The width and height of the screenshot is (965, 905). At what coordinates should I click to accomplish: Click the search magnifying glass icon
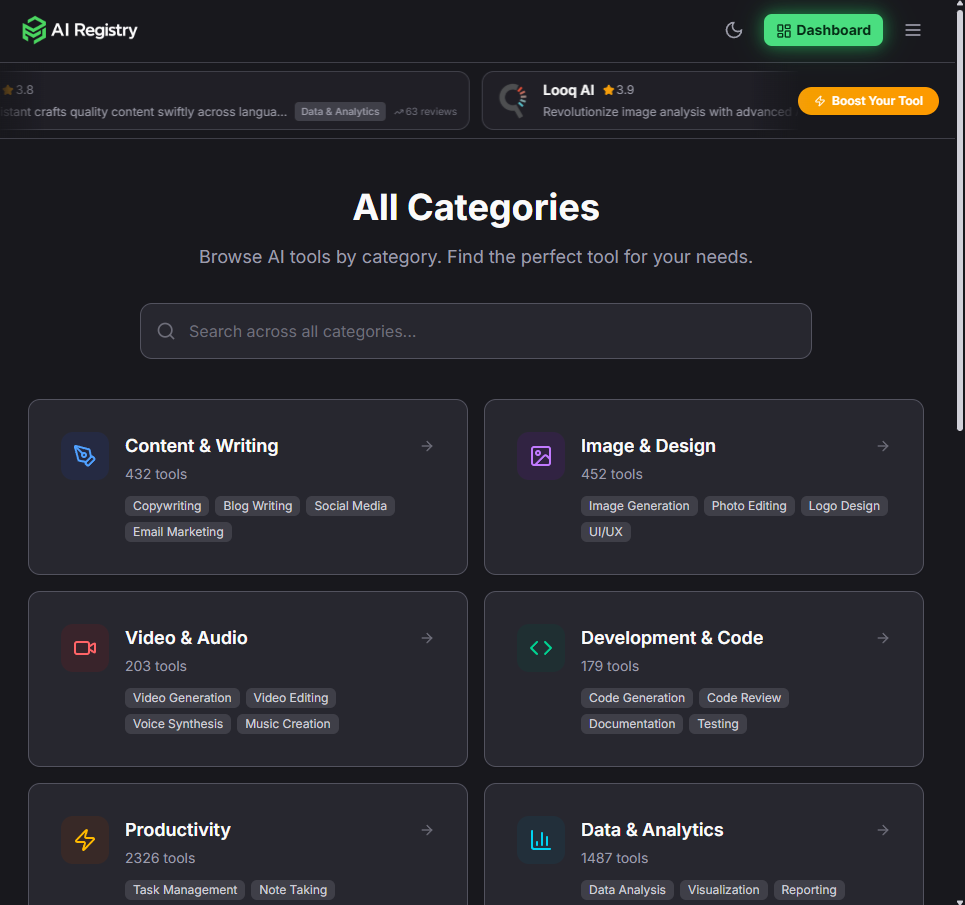[166, 330]
